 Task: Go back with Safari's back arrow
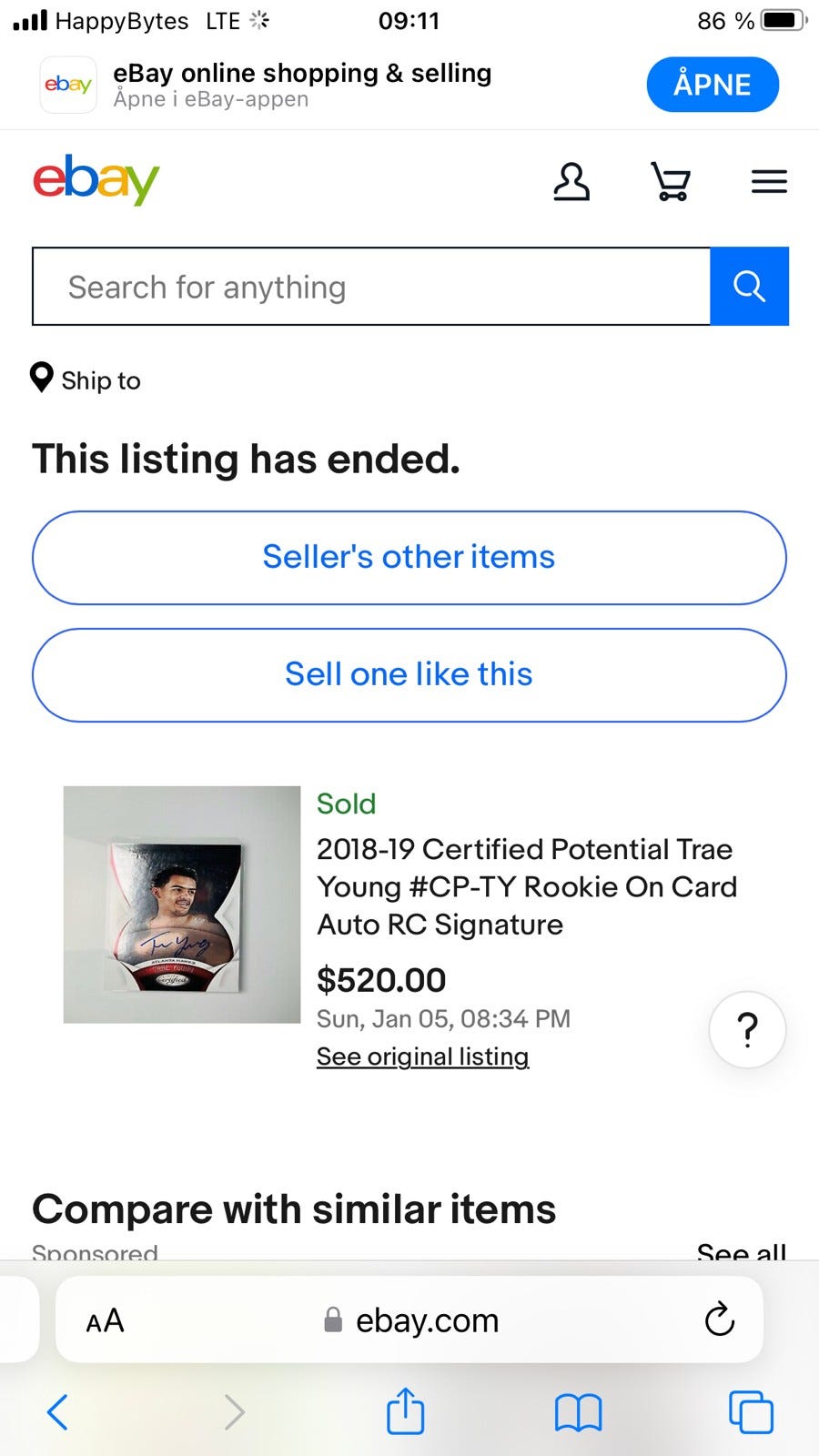57,1412
